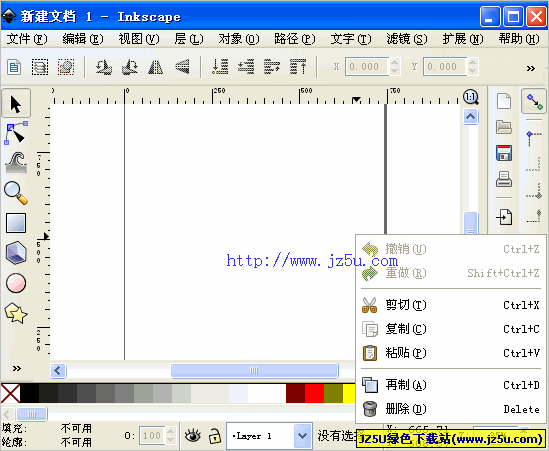Click Select All objects icon
The image size is (549, 451).
tap(14, 67)
